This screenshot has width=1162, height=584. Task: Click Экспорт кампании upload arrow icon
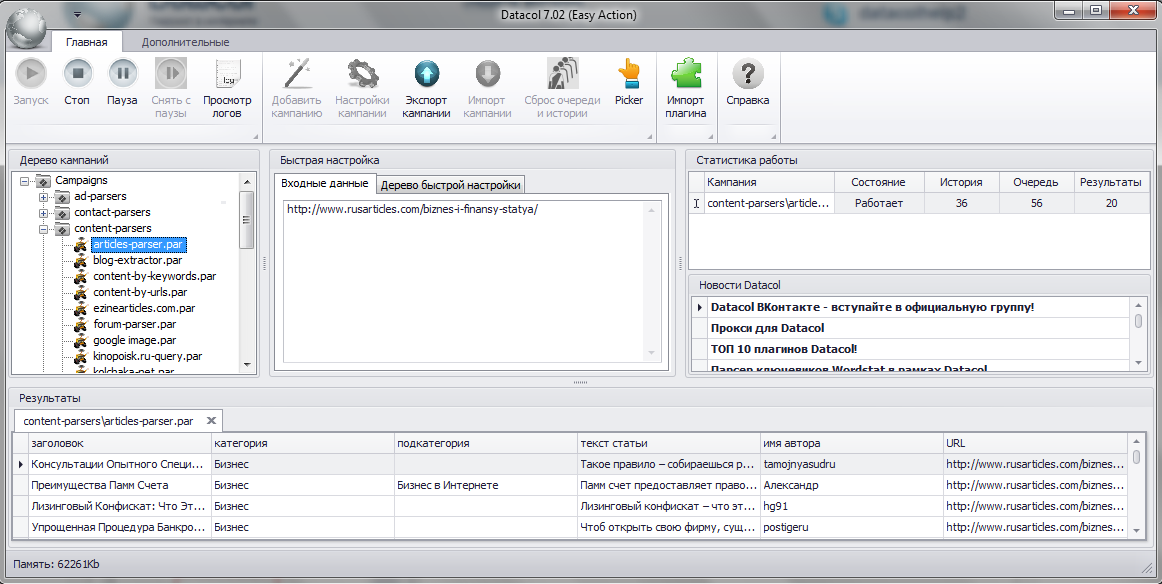pyautogui.click(x=427, y=73)
